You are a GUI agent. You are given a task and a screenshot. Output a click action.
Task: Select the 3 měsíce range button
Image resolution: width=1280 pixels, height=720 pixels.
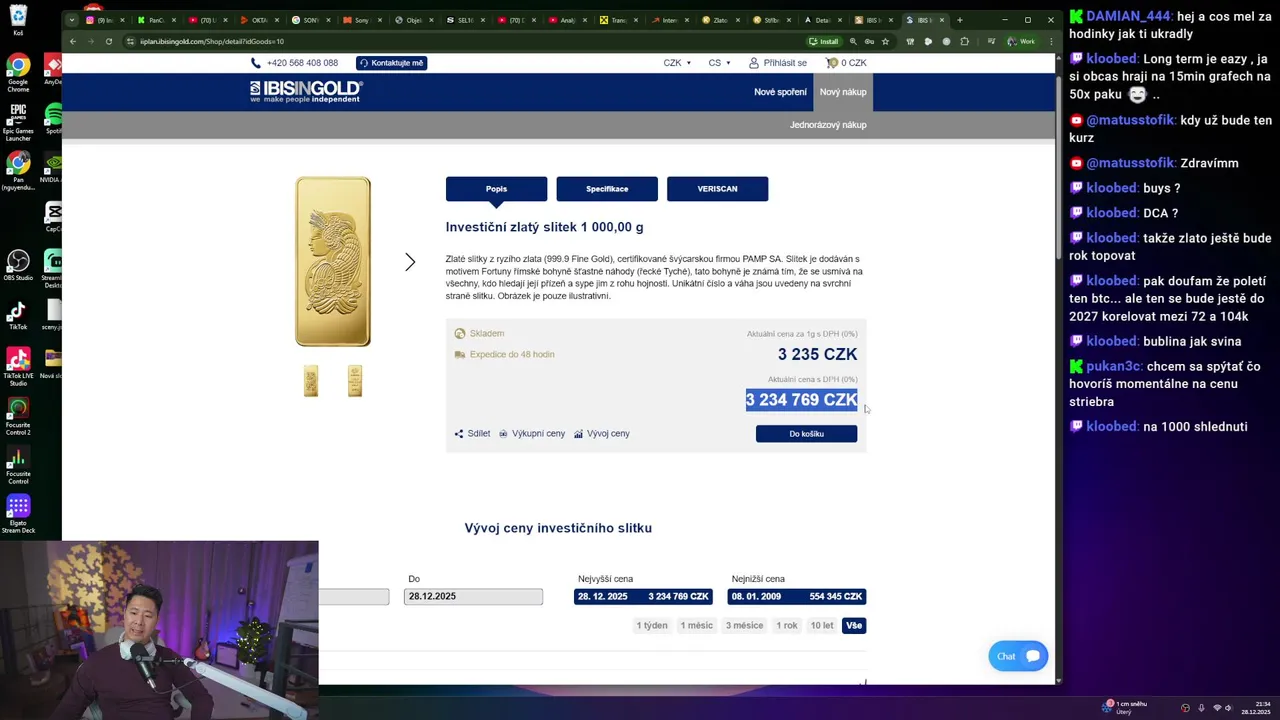tap(744, 626)
